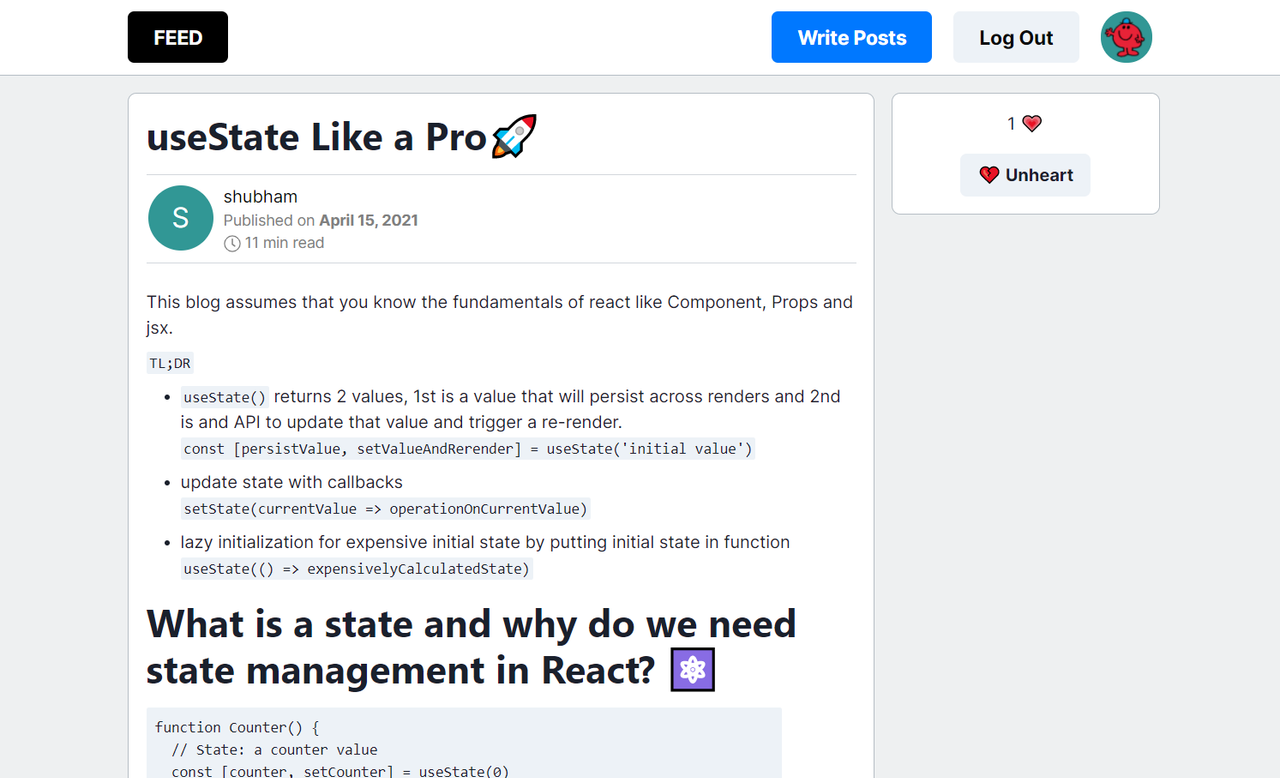Click the rocket emoji in the post title
This screenshot has width=1280, height=778.
pos(513,135)
